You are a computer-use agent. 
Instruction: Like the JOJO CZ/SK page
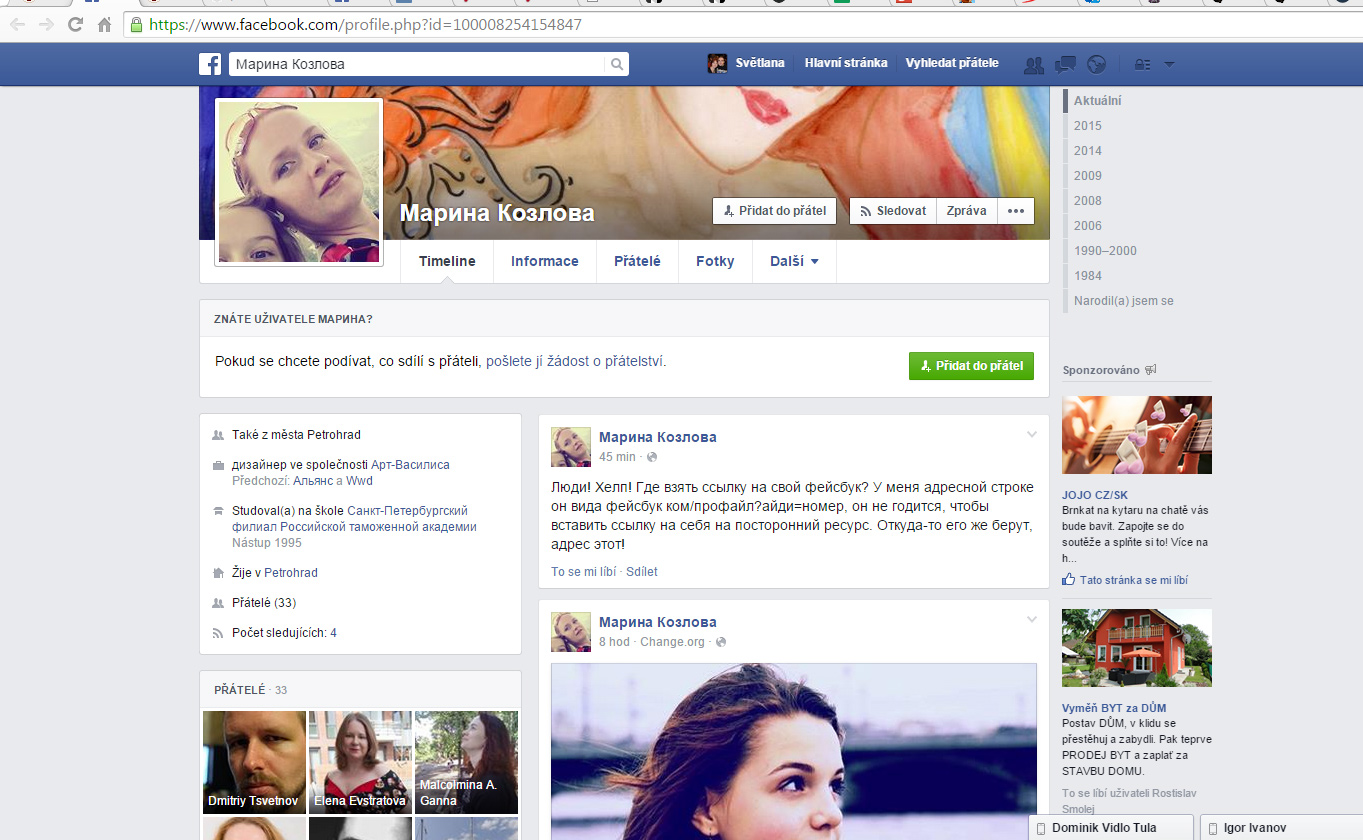pyautogui.click(x=1125, y=580)
